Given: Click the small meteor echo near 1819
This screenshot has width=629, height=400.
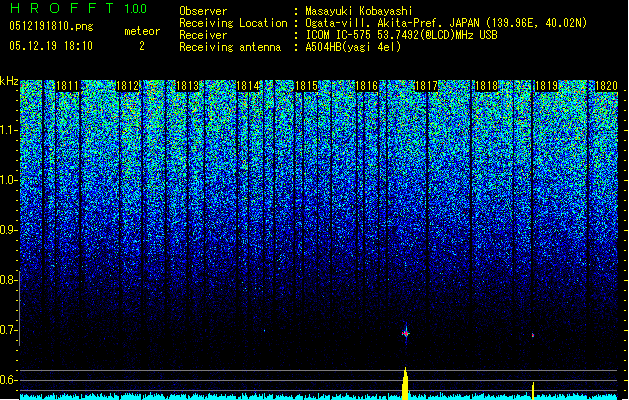Looking at the screenshot, I should (533, 335).
